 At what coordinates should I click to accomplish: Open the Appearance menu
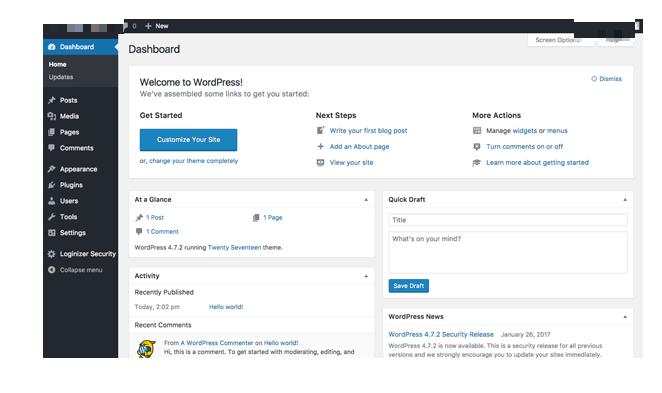click(80, 169)
